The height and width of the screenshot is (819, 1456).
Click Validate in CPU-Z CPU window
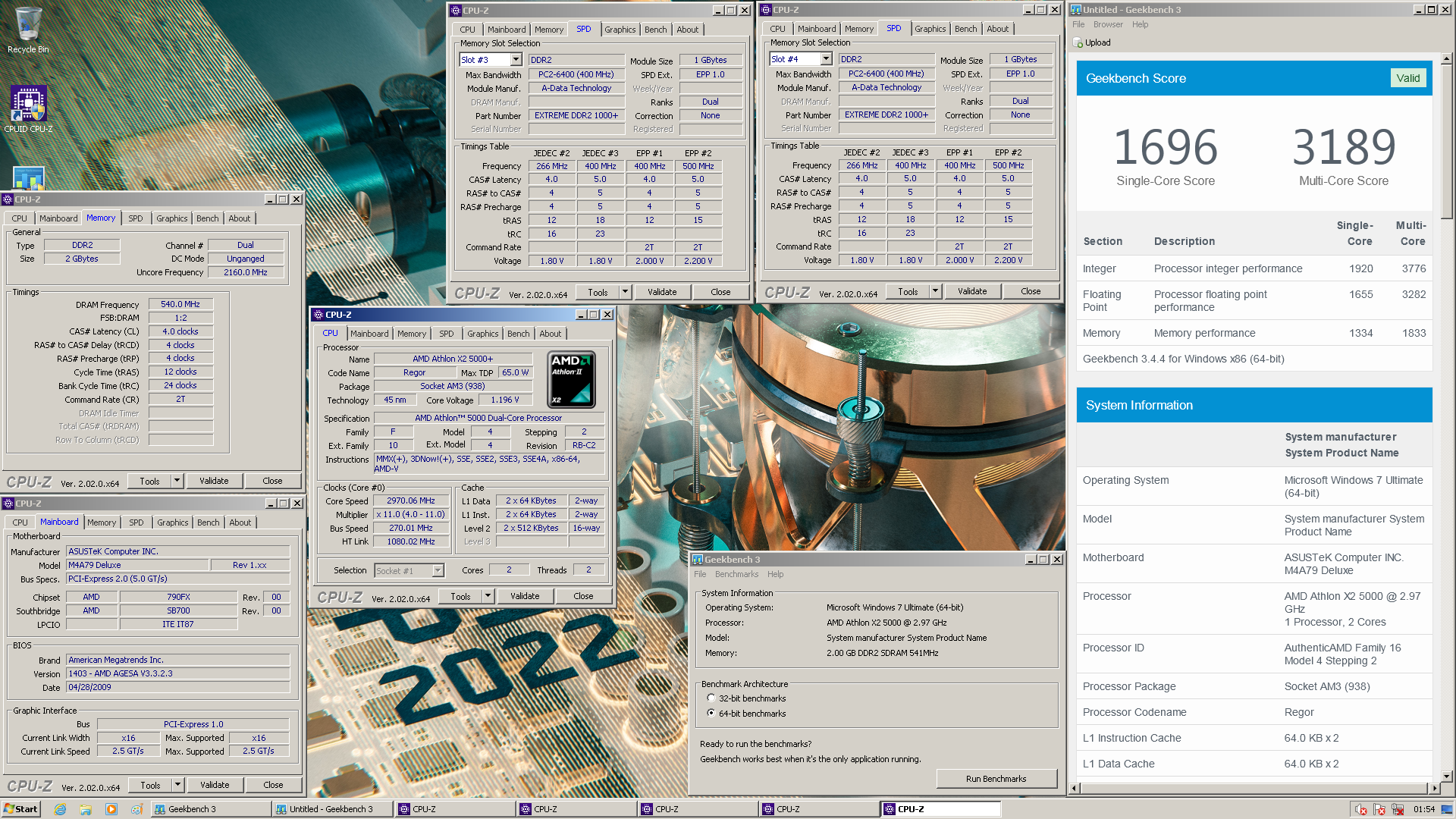click(525, 596)
